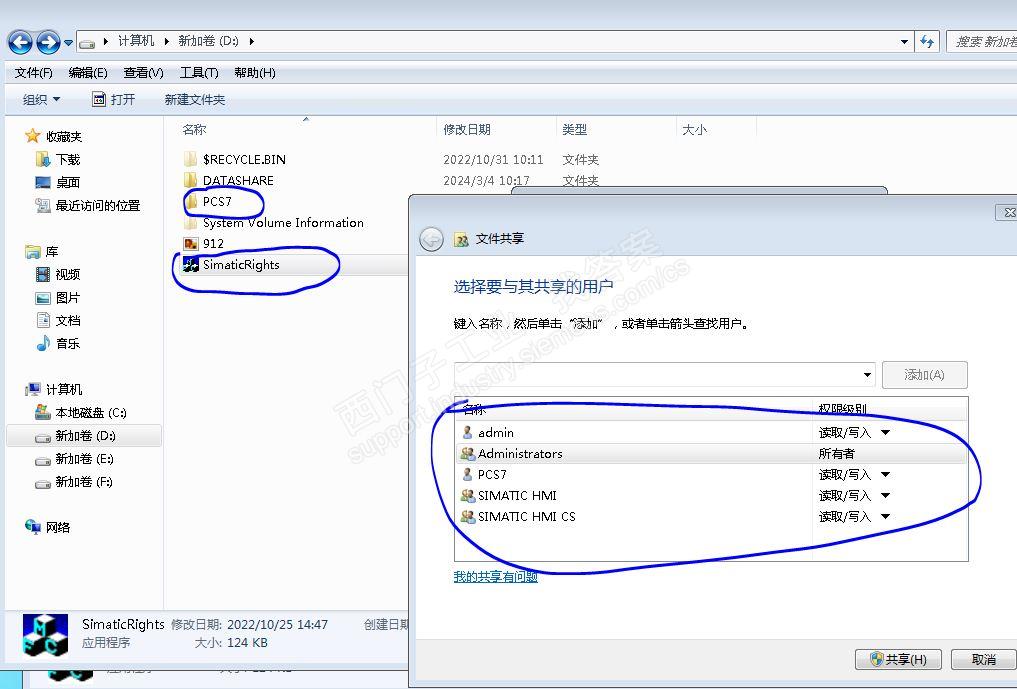
Task: Click 计算机 in the address breadcrumb
Action: tap(136, 41)
